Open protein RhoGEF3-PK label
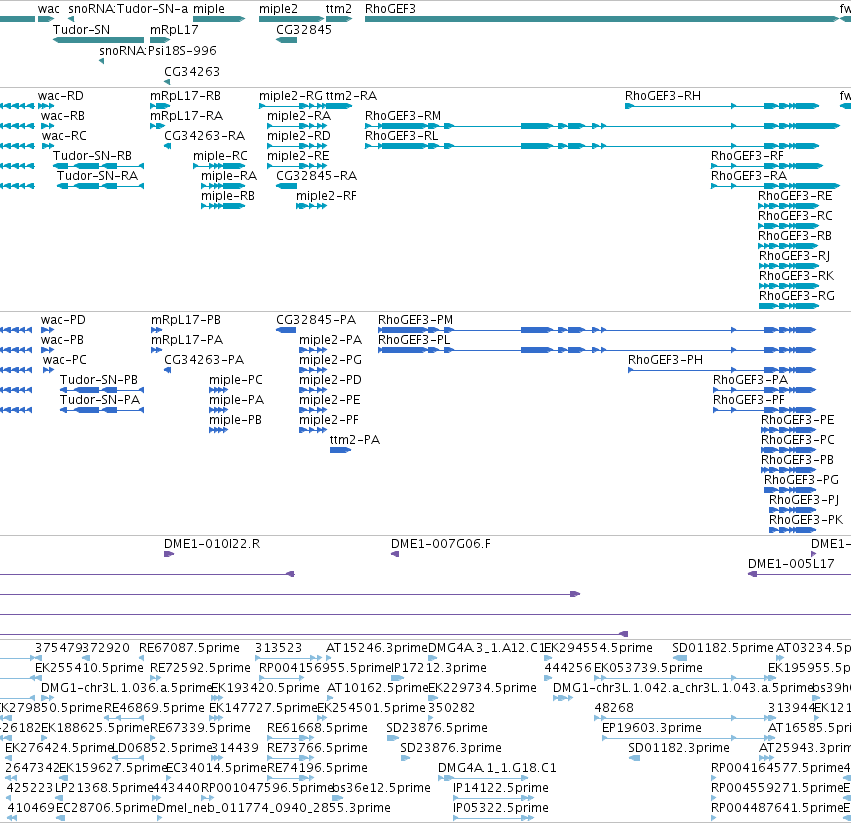Viewport: 851px width, 823px height. pyautogui.click(x=806, y=520)
